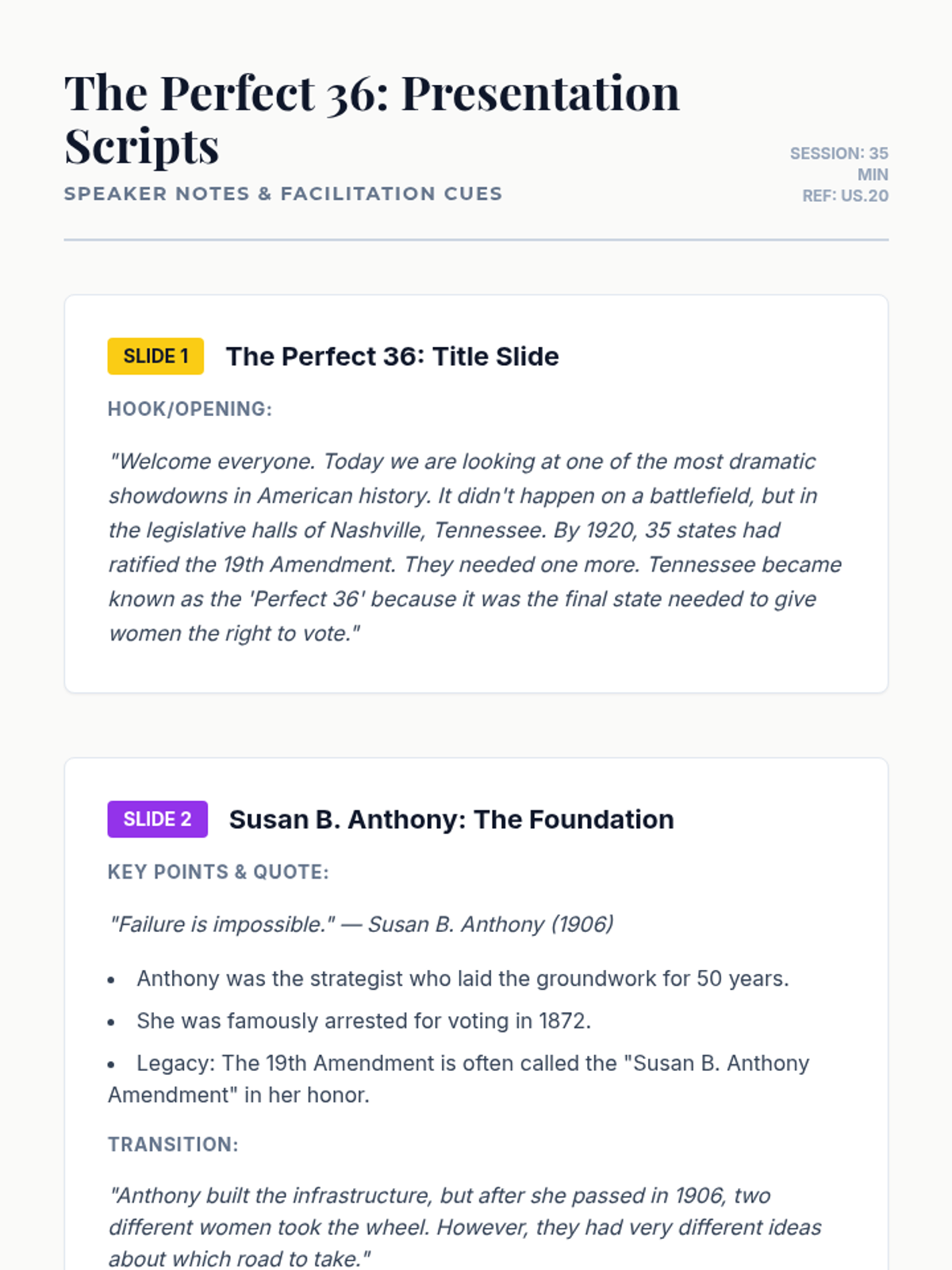
Task: Click the 'Failure is impossible.' quote line
Action: 361,924
